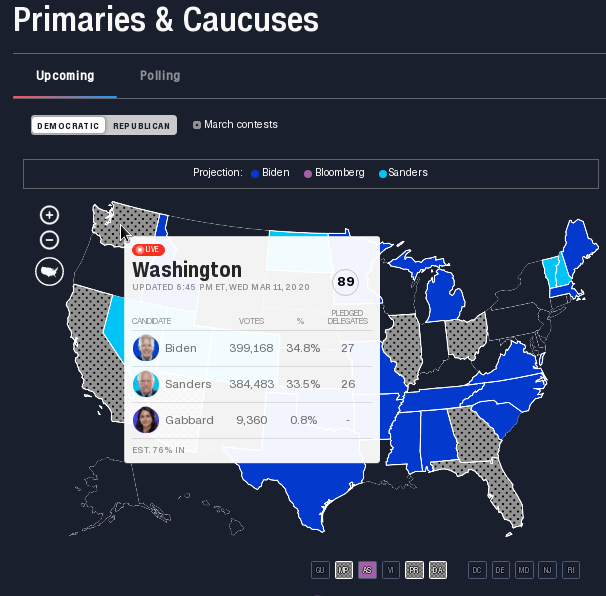Switch to Democratic results
The height and width of the screenshot is (596, 606).
coord(68,126)
